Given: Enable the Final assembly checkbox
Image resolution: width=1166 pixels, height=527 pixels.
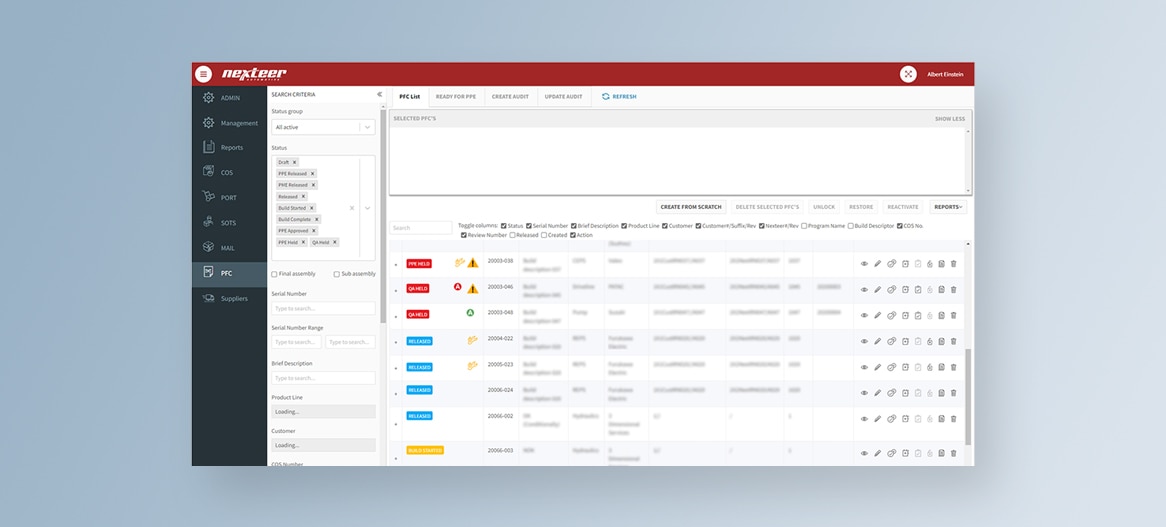Looking at the screenshot, I should click(275, 274).
